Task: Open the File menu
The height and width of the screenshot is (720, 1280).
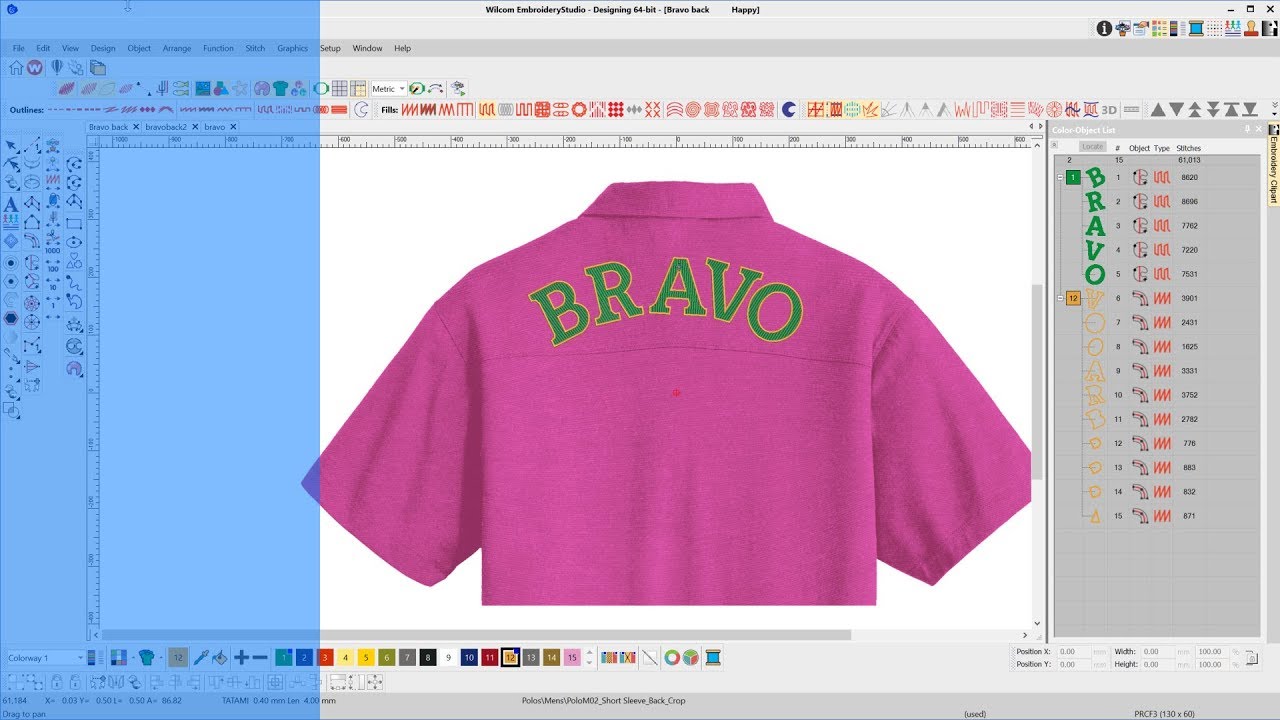Action: [x=19, y=48]
